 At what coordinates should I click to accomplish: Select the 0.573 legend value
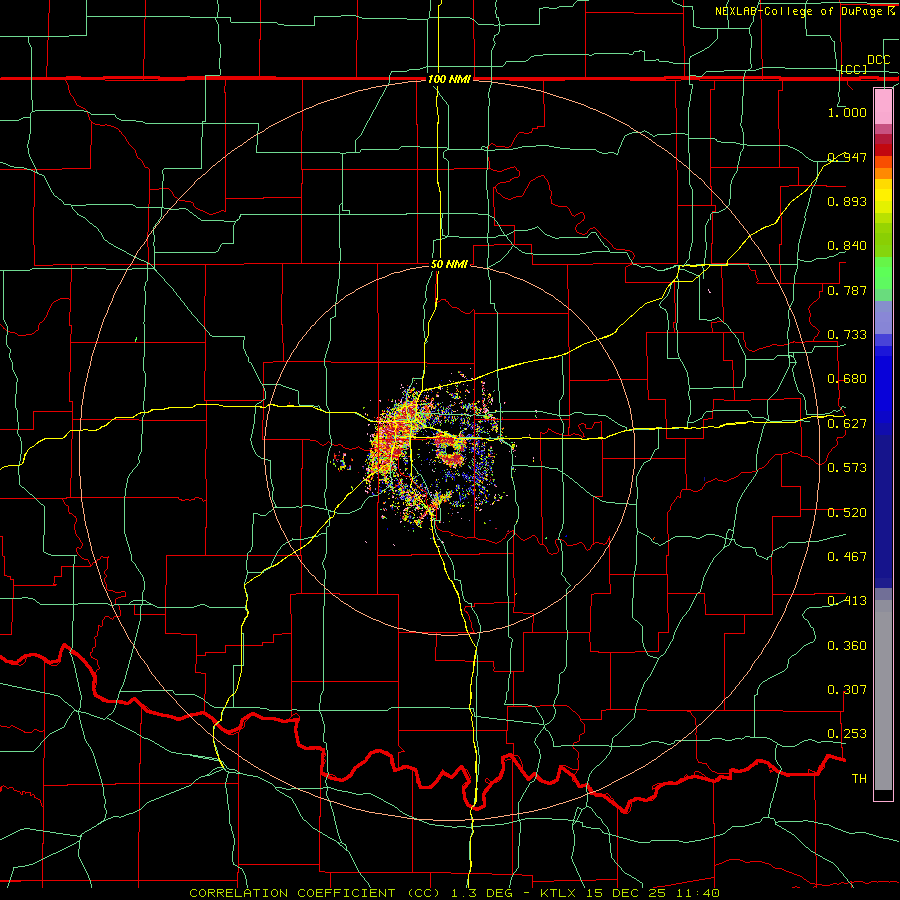click(847, 468)
